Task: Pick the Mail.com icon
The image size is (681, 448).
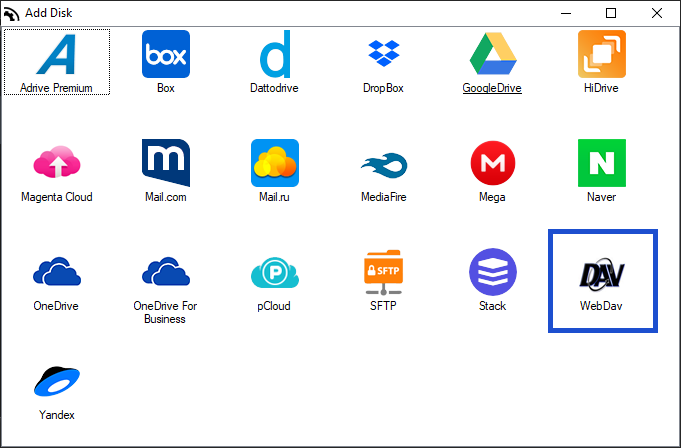Action: pos(166,163)
